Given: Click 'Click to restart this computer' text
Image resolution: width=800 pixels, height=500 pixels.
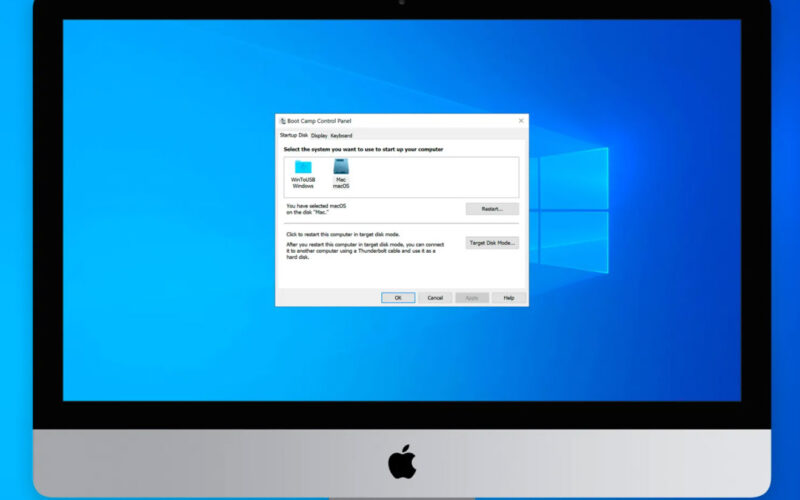Looking at the screenshot, I should click(343, 235).
